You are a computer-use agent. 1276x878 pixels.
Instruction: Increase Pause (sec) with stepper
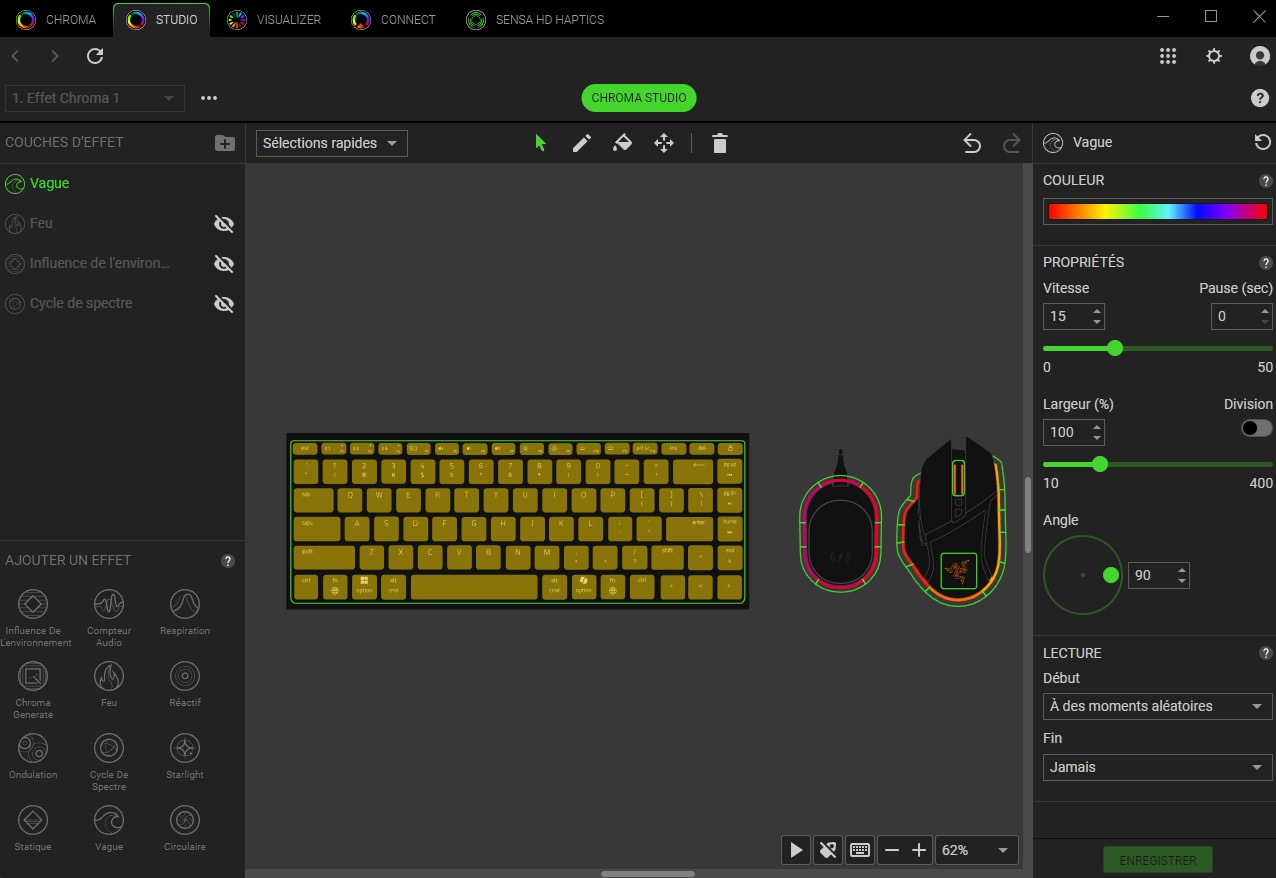click(x=1265, y=311)
